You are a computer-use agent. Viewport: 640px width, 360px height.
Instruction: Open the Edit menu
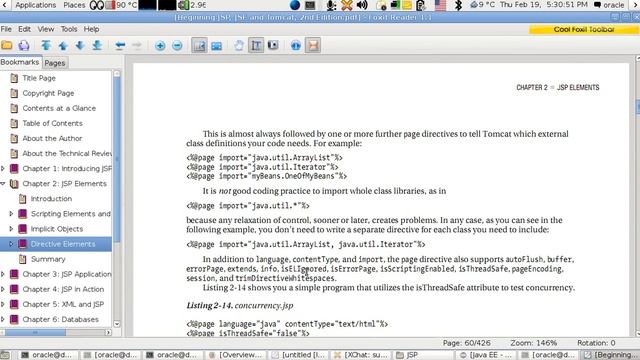pyautogui.click(x=24, y=29)
